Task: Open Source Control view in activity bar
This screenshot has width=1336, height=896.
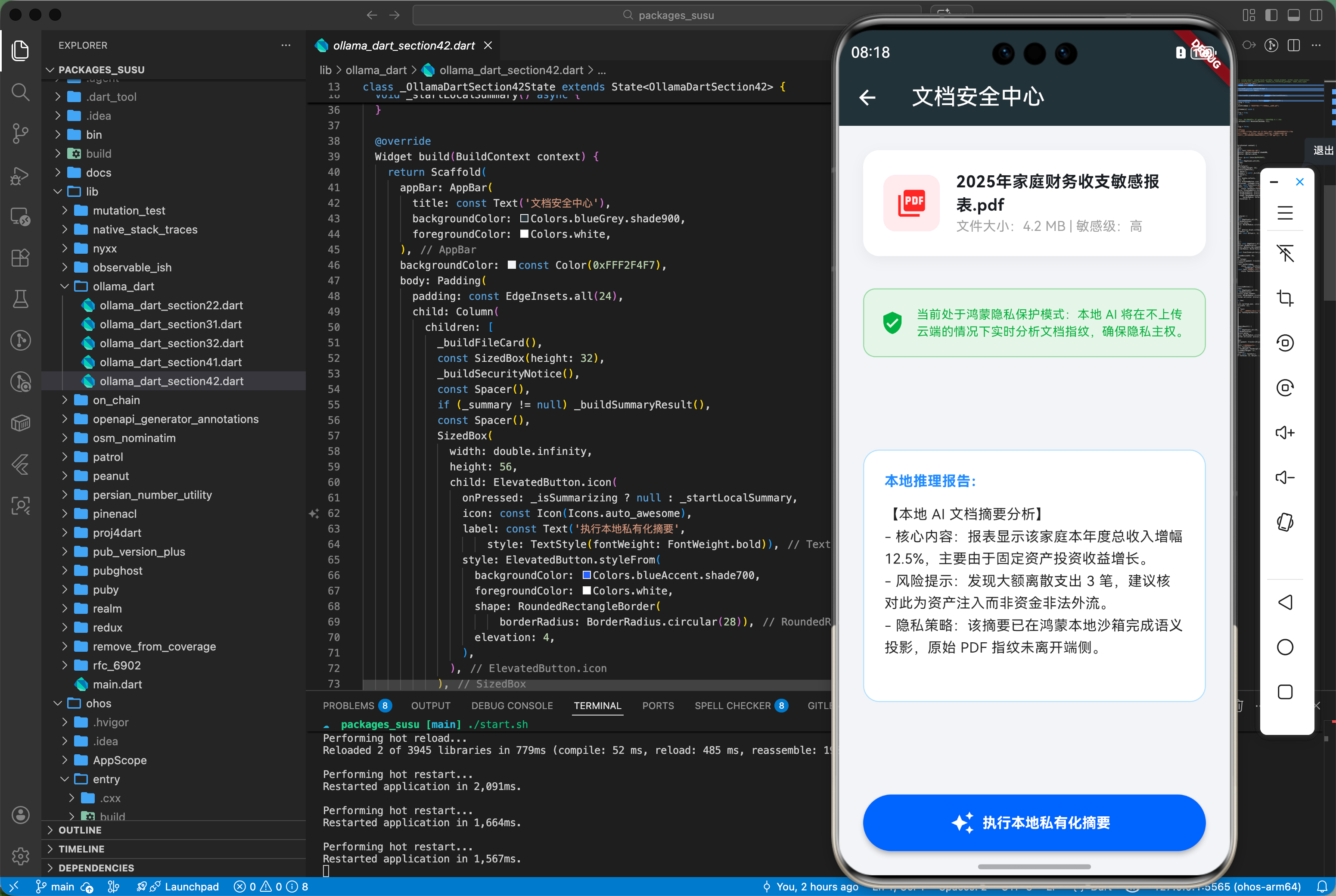Action: point(21,133)
